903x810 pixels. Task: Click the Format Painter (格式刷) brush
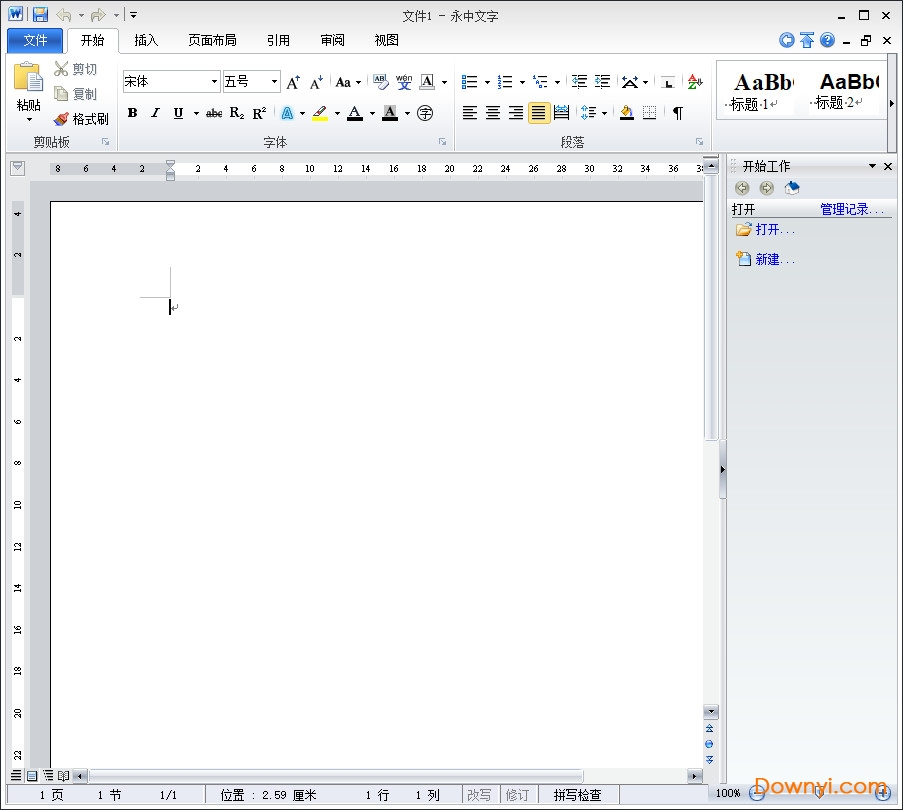pos(82,119)
